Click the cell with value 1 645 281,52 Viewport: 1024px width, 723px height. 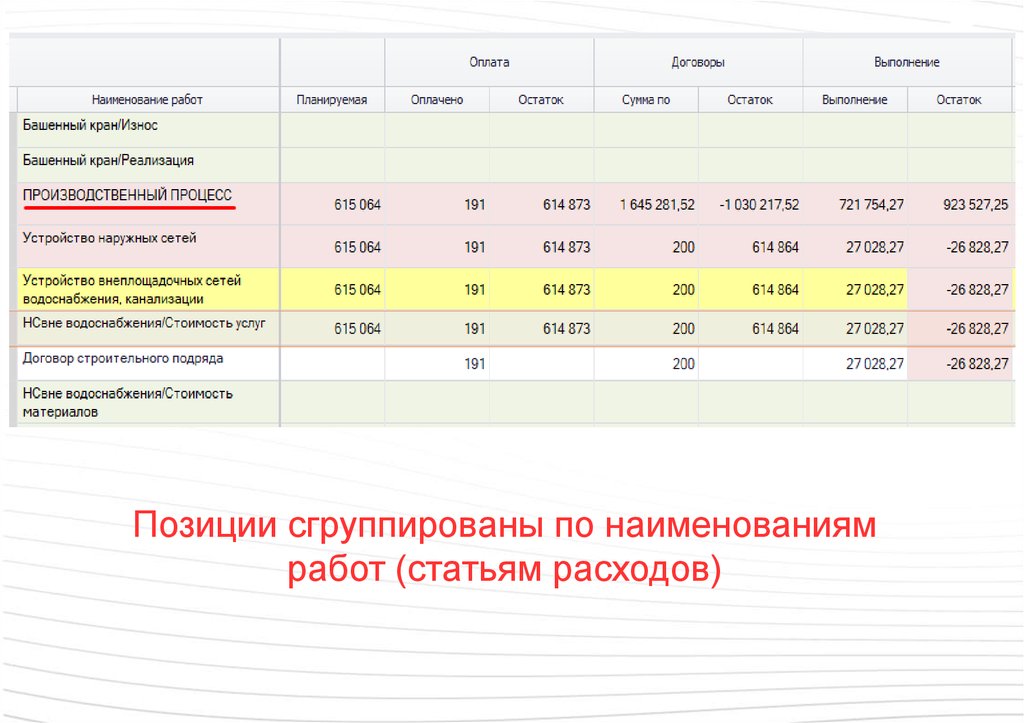click(x=656, y=205)
